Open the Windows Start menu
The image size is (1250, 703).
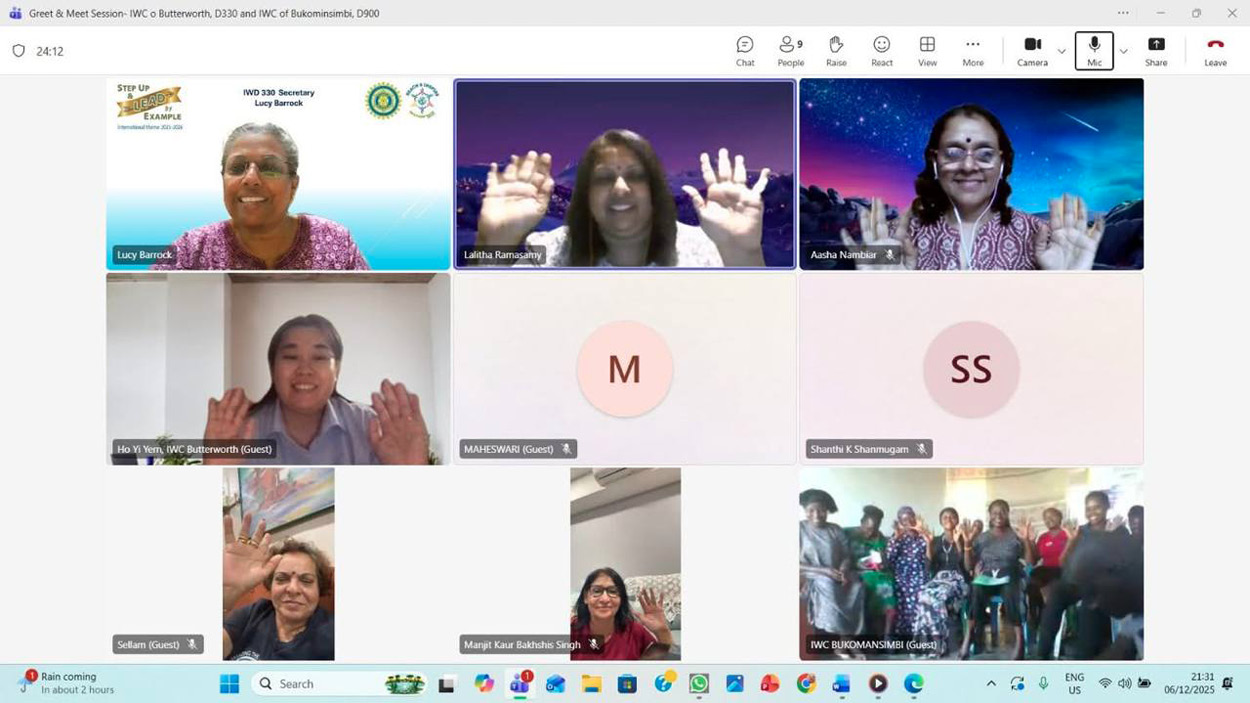[x=229, y=684]
